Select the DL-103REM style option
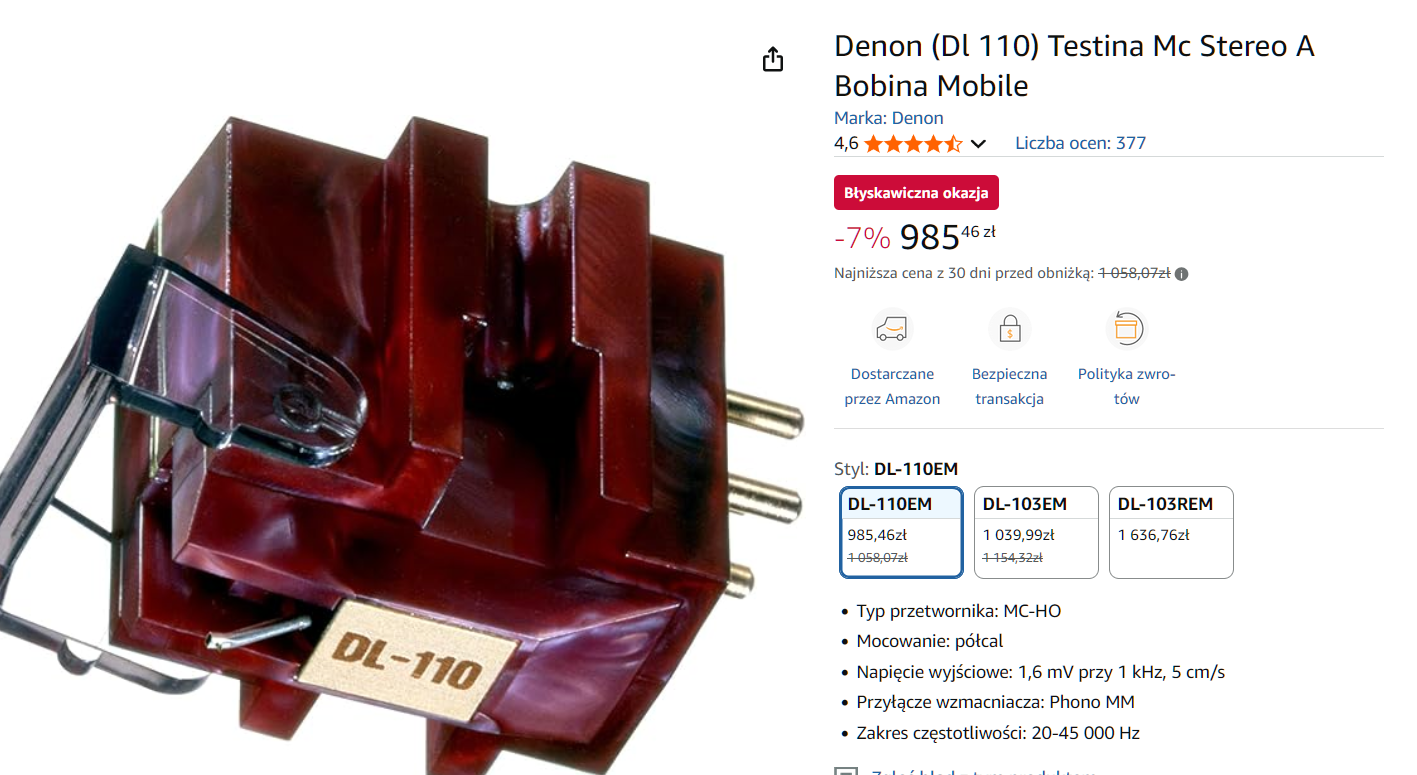The width and height of the screenshot is (1417, 775). pos(1171,532)
